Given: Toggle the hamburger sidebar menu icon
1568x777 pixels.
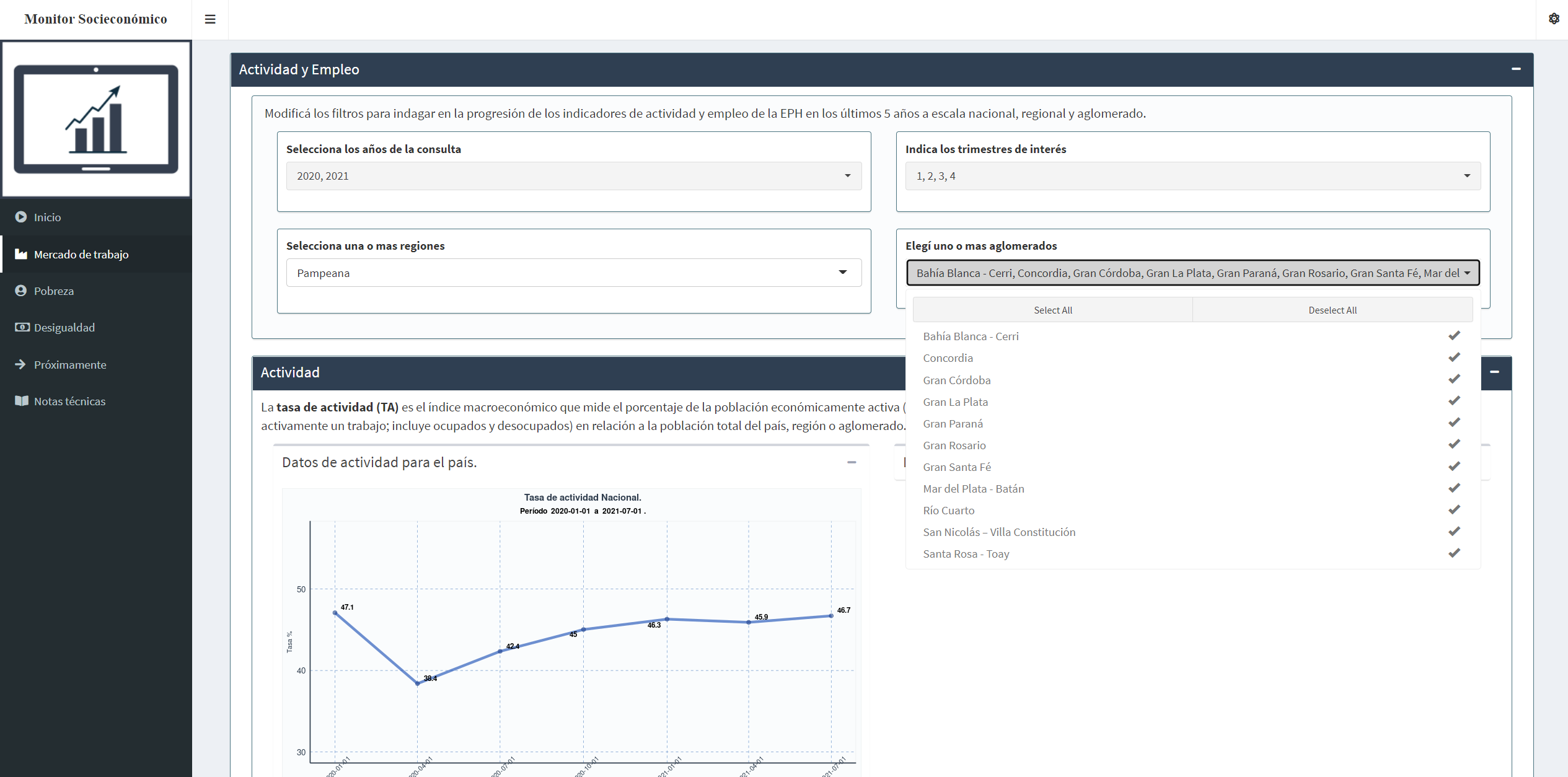Looking at the screenshot, I should click(x=210, y=19).
